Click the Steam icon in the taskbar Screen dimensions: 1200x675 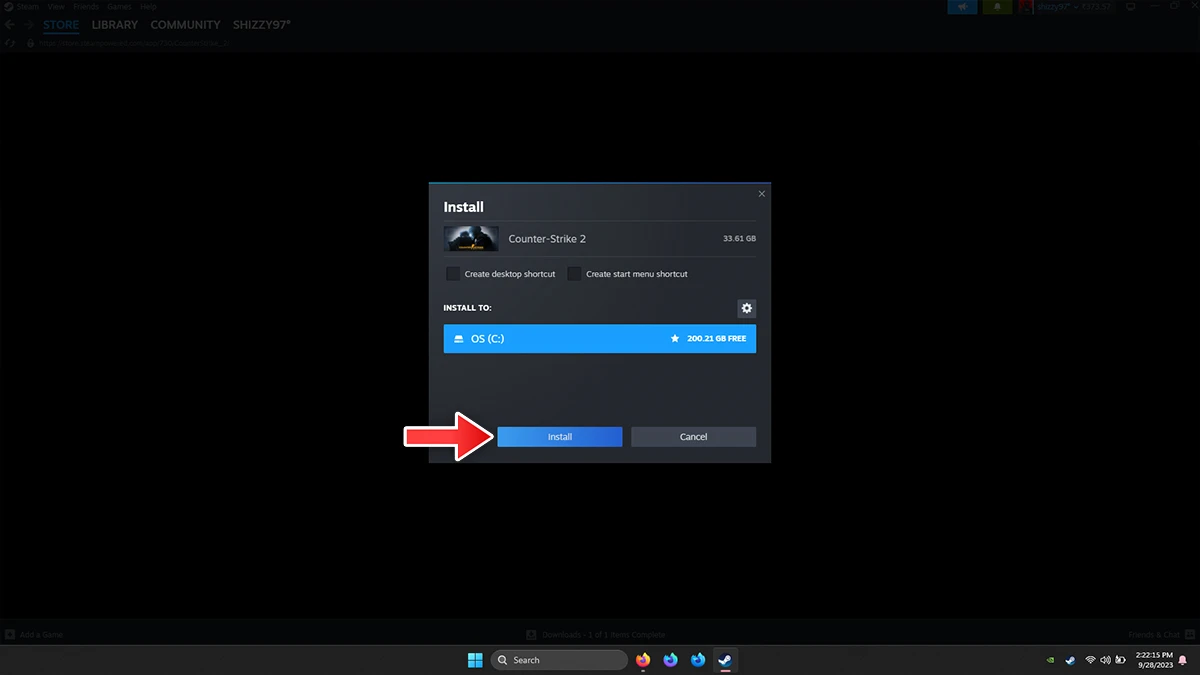pyautogui.click(x=726, y=660)
